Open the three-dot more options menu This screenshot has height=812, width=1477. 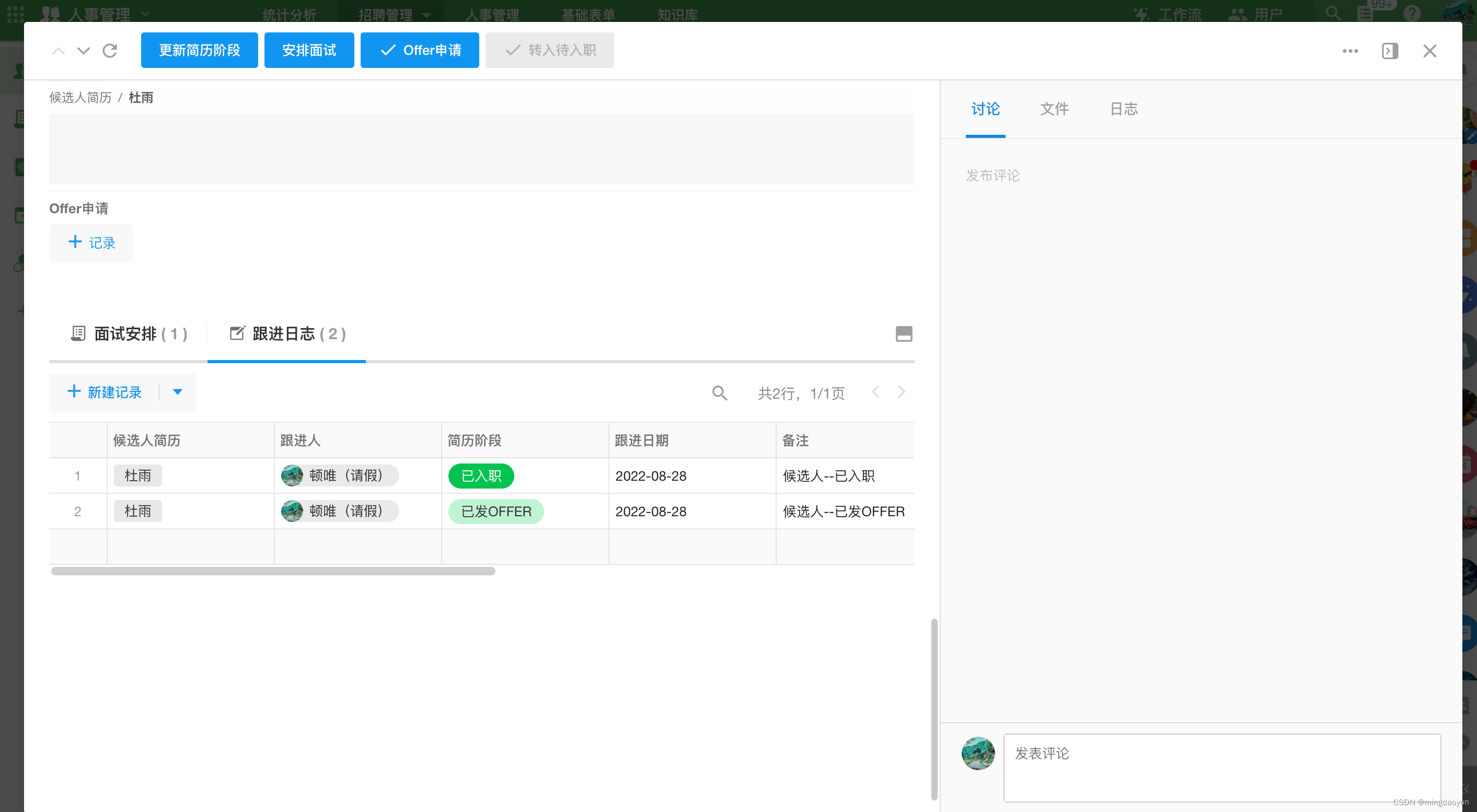click(x=1349, y=51)
